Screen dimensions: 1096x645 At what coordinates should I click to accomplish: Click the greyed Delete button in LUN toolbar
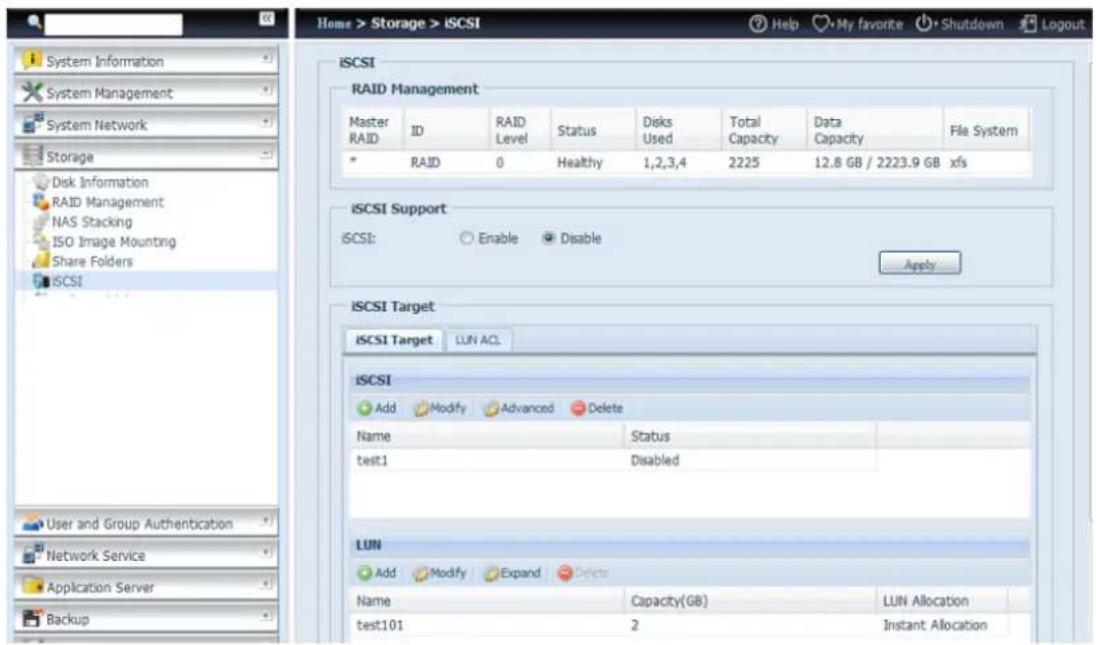coord(583,573)
